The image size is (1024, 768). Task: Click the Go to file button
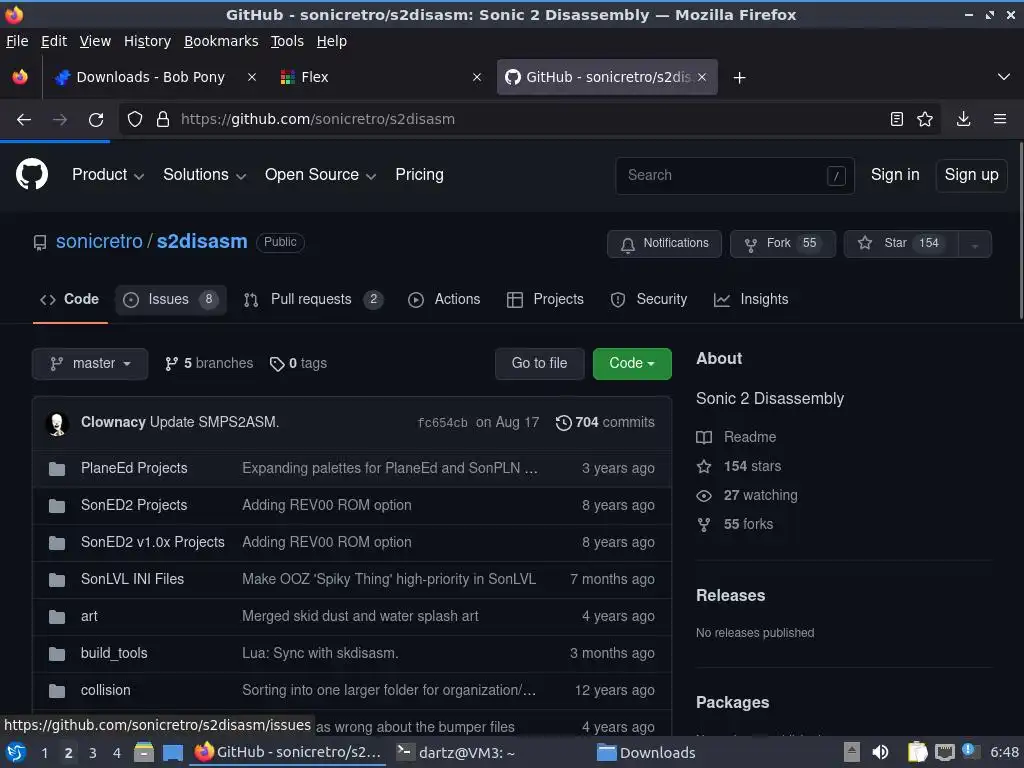pyautogui.click(x=539, y=364)
